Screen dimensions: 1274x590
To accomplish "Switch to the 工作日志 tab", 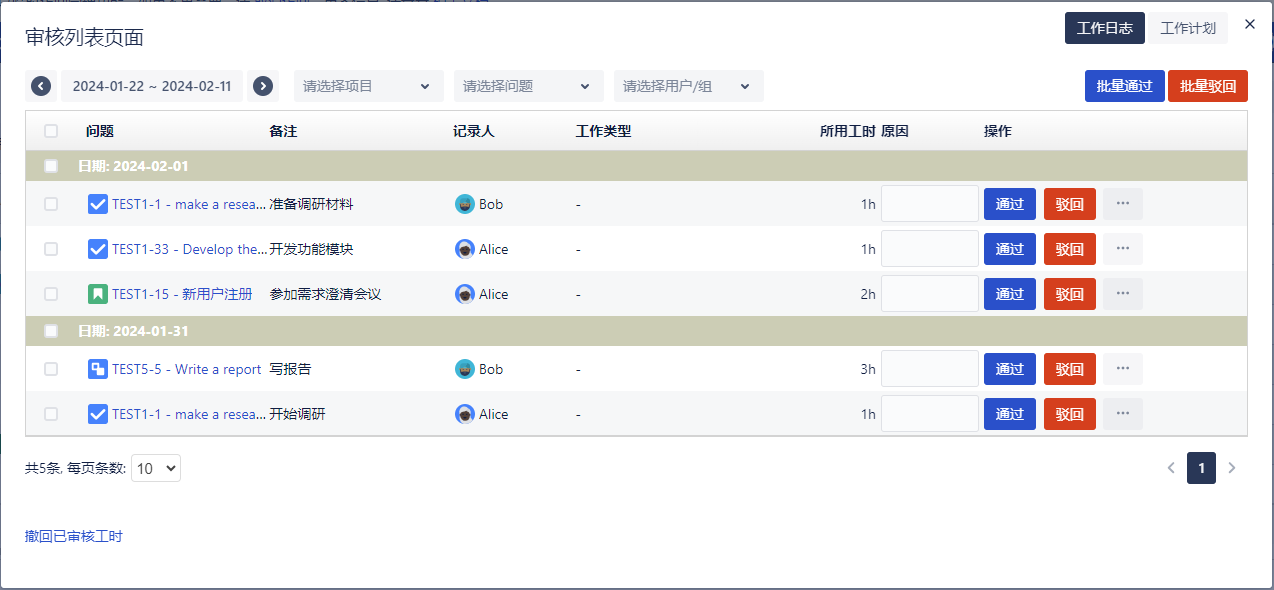I will coord(1104,28).
